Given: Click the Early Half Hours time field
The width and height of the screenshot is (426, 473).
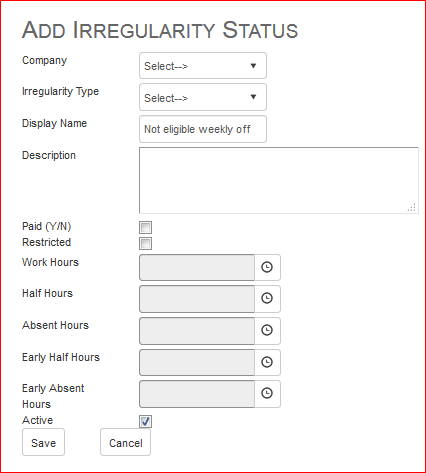Looking at the screenshot, I should (x=197, y=362).
